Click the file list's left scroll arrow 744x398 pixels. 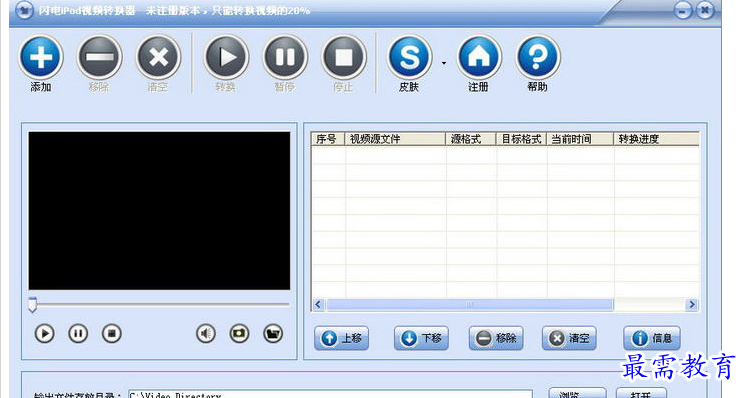tap(318, 305)
